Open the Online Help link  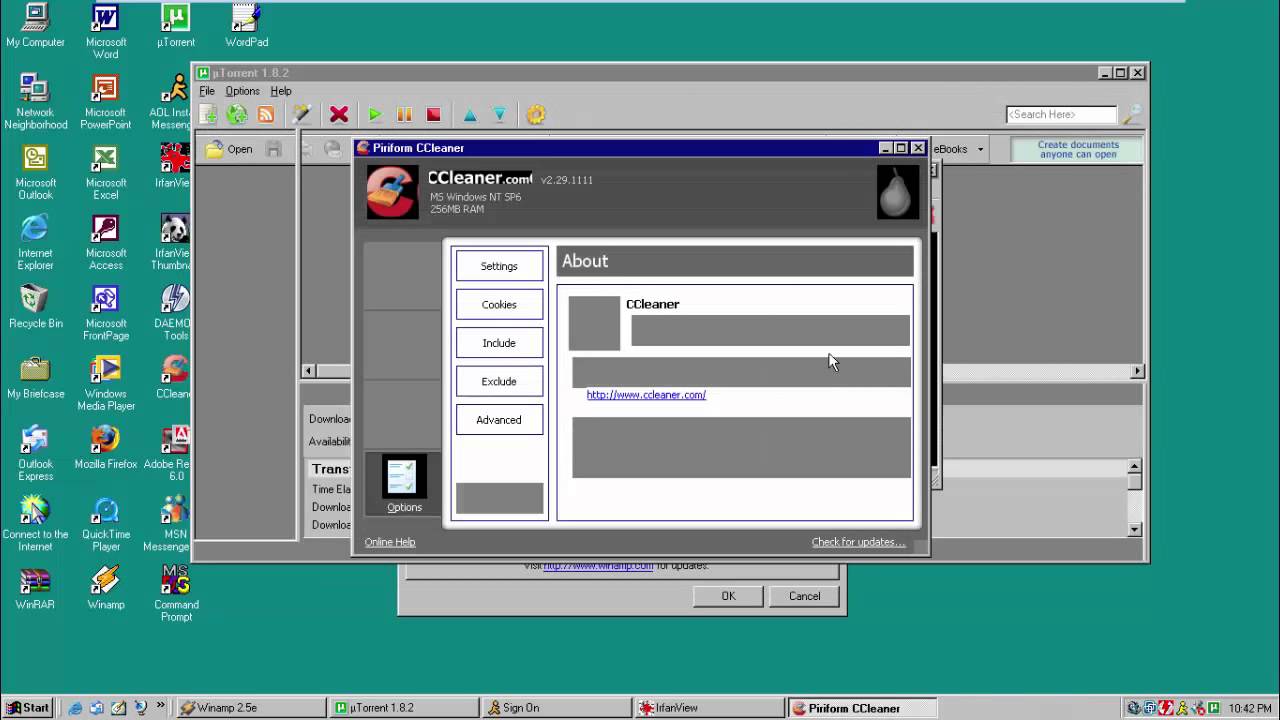click(x=390, y=542)
